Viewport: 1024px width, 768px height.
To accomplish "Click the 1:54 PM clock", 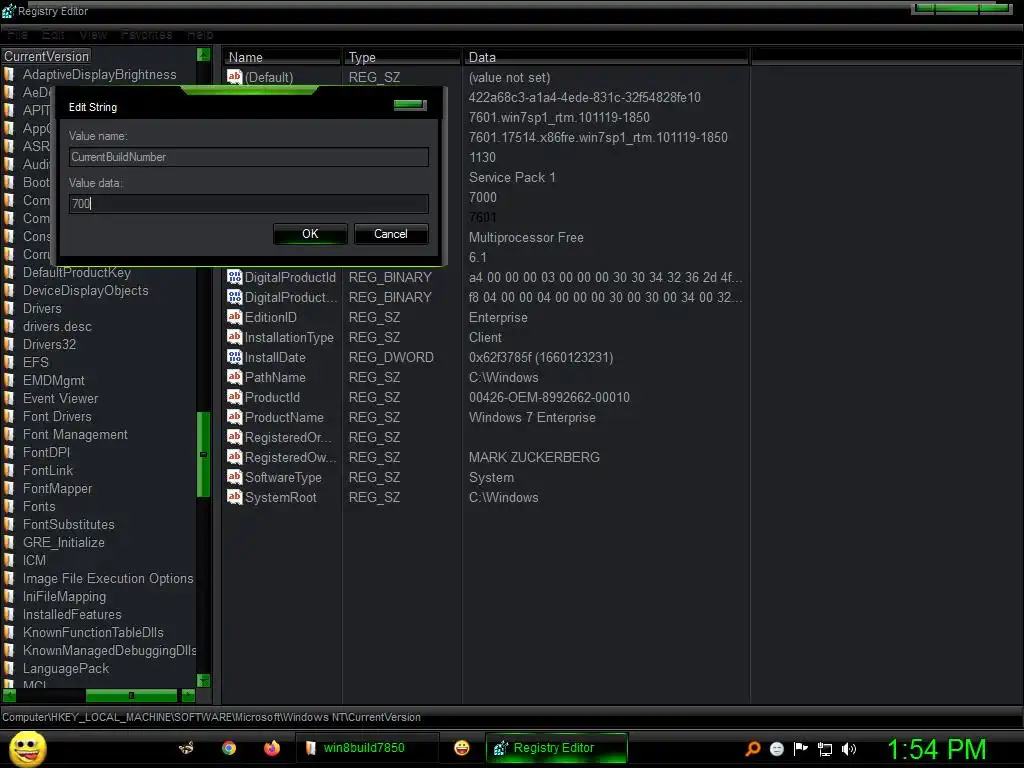I will (x=937, y=749).
